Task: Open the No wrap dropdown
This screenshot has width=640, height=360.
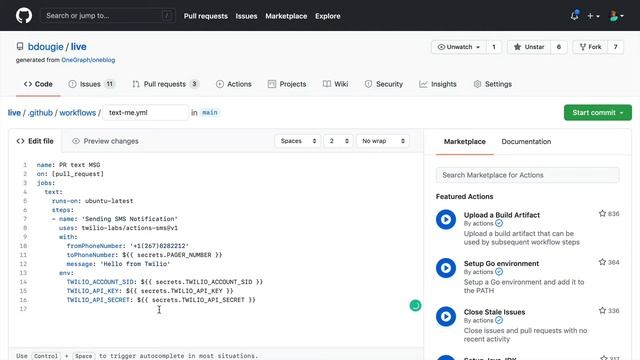Action: [x=383, y=141]
